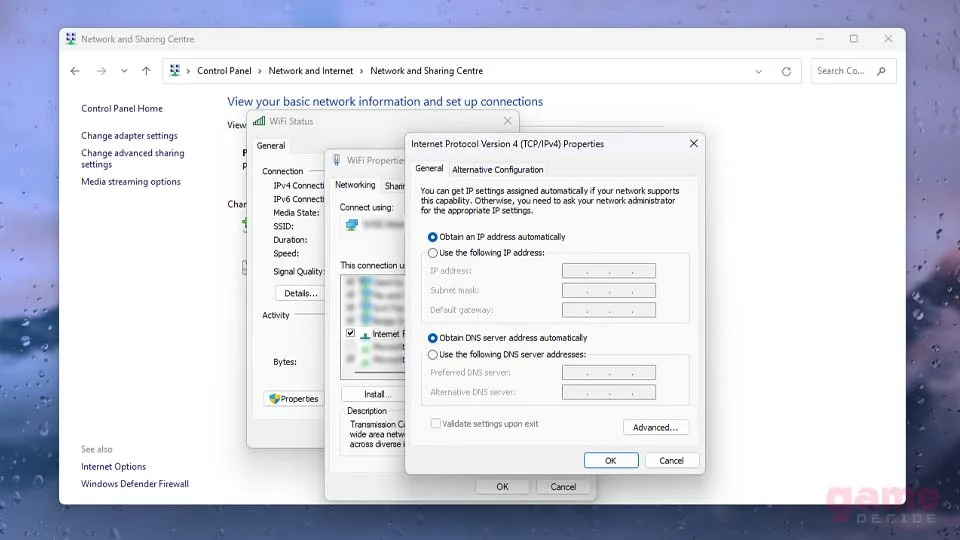Select General tab in IPv4 Properties

pyautogui.click(x=429, y=168)
